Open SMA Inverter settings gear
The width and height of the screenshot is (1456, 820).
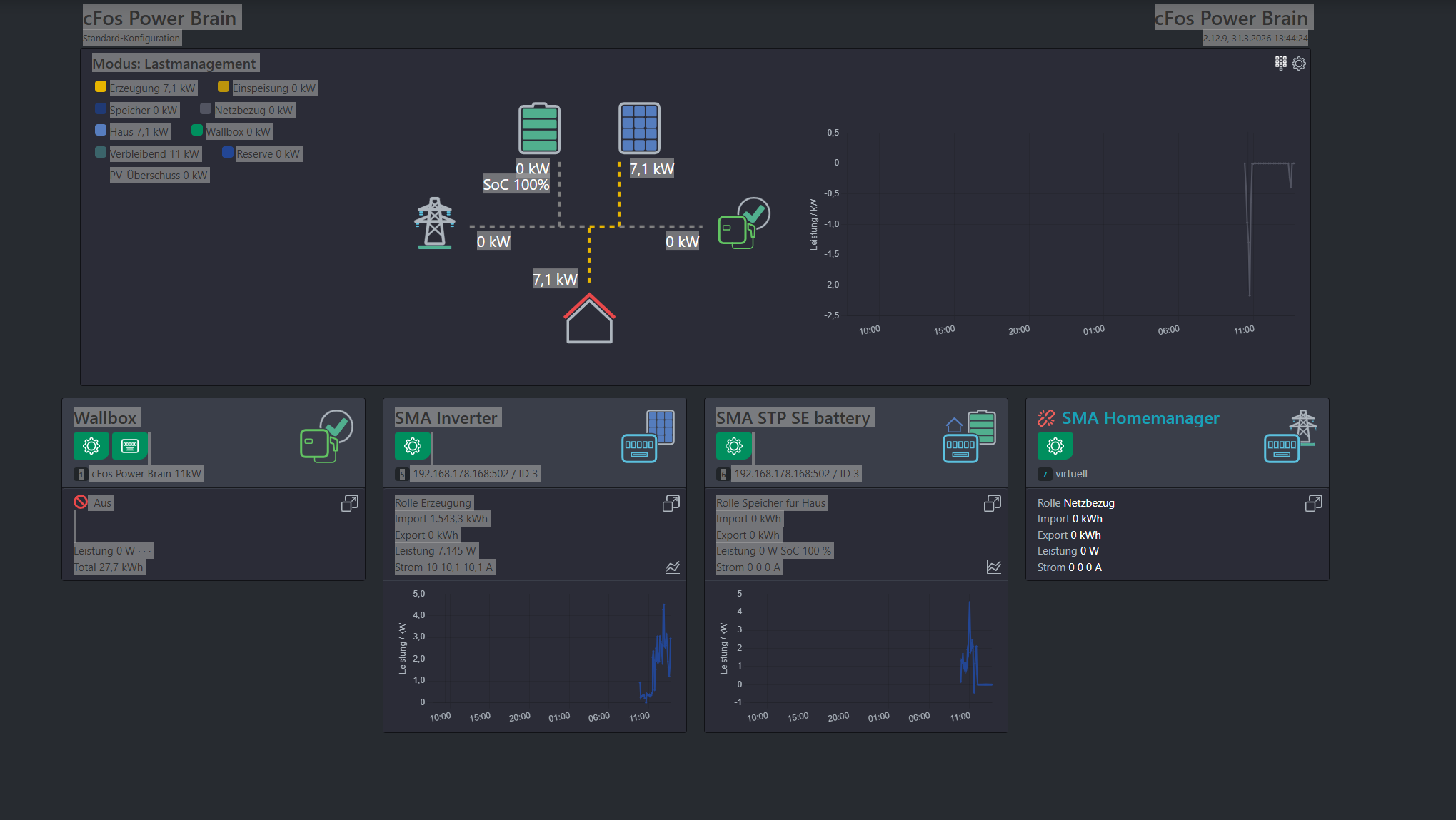[413, 446]
